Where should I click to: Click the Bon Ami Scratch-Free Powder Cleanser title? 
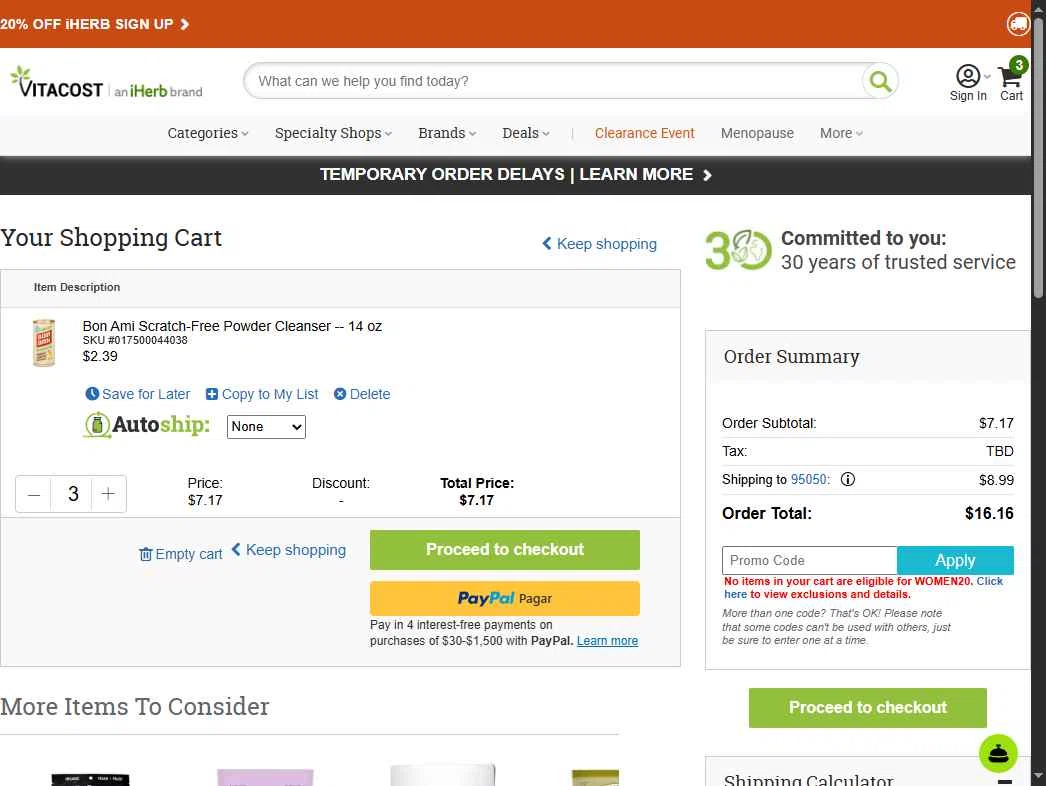point(232,326)
